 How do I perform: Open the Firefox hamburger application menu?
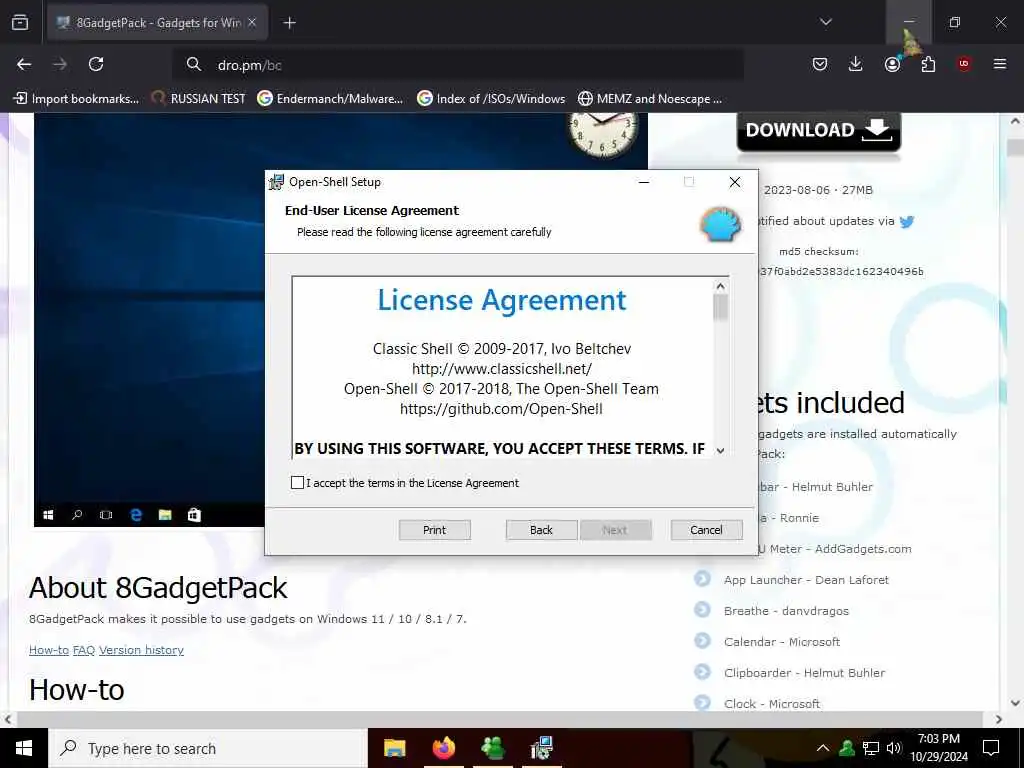[1000, 64]
